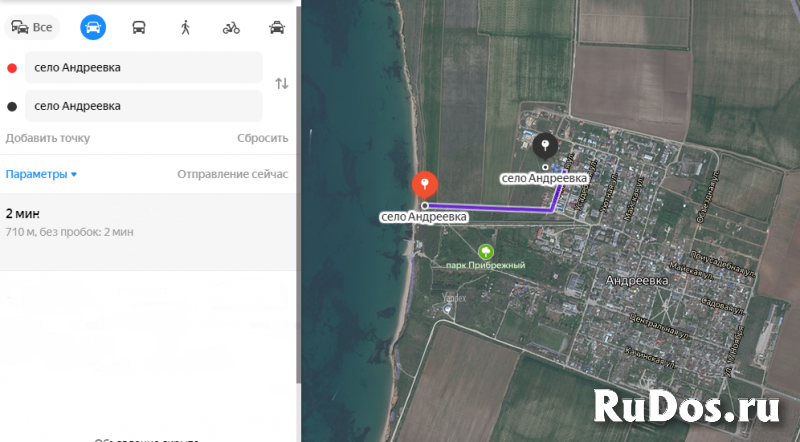Switch to public transport bus mode
800x442 pixels.
click(139, 28)
